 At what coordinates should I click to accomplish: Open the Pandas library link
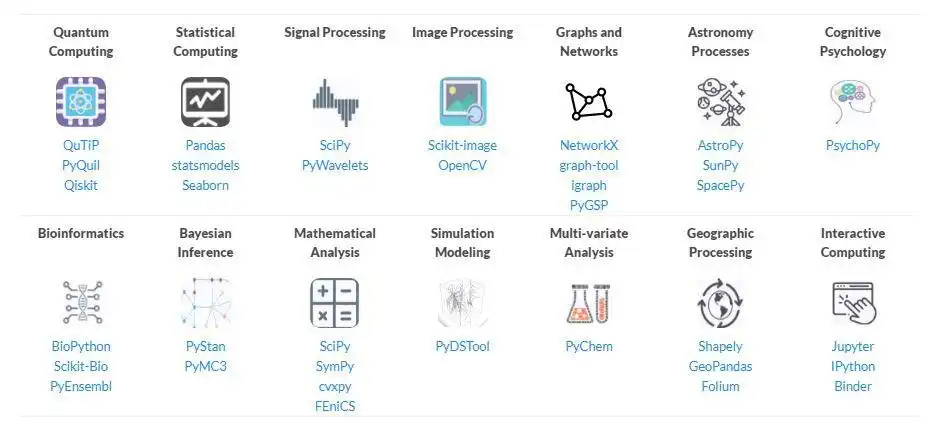(206, 145)
